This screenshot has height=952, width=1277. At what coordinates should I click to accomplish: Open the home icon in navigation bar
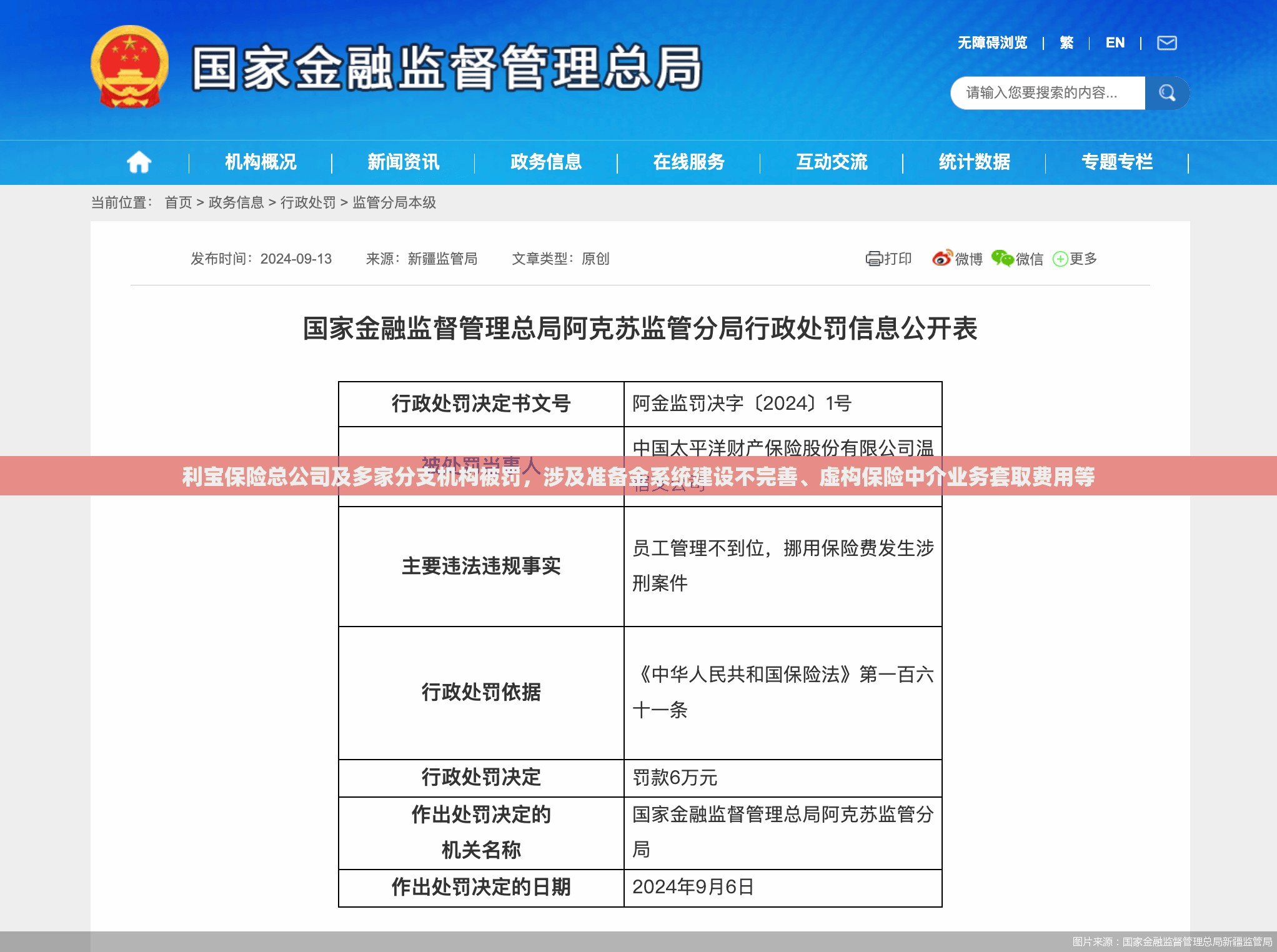click(x=139, y=162)
